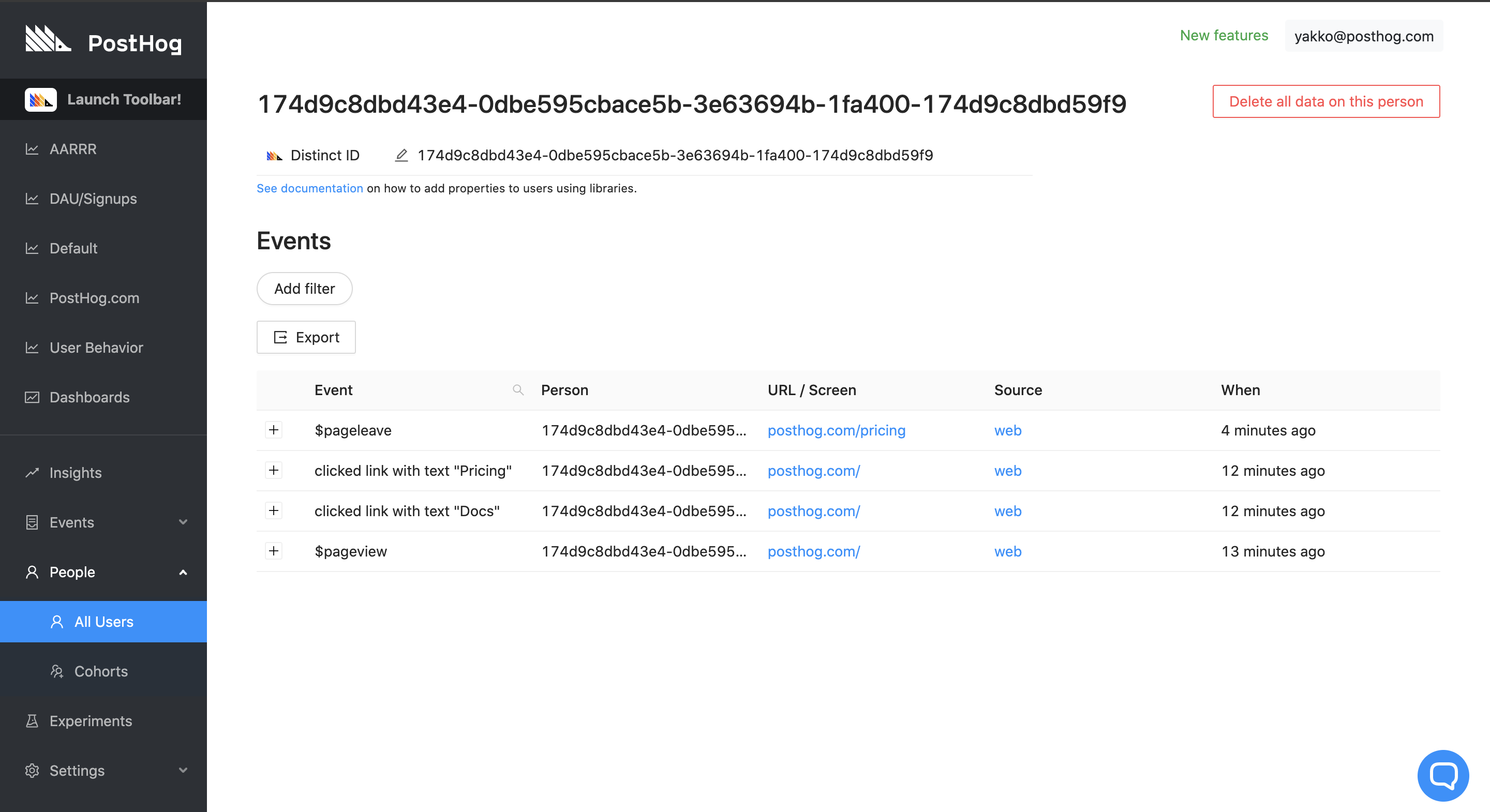
Task: Expand the Events sidebar menu chevron
Action: tap(183, 522)
